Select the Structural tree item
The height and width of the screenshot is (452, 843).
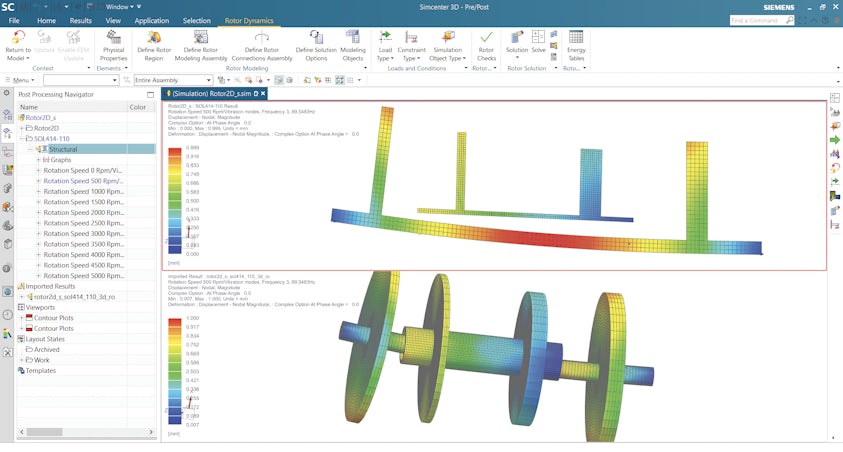pos(63,149)
